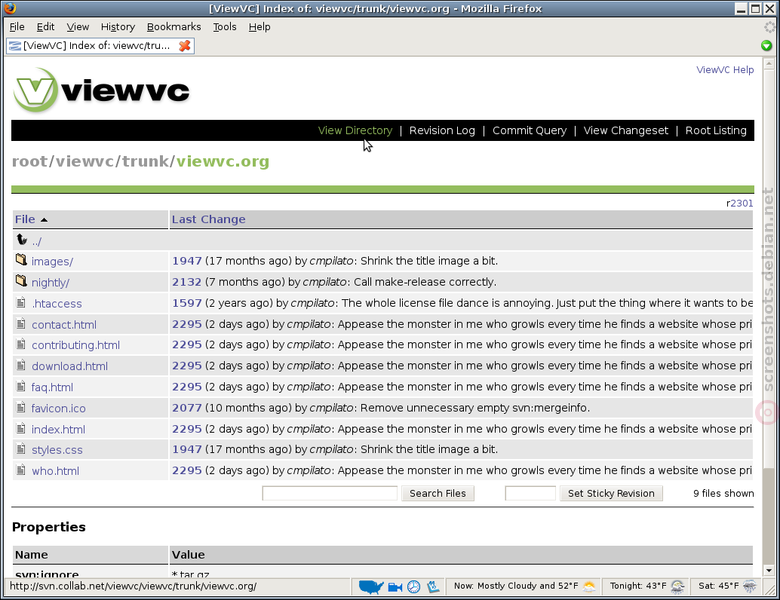Open the .htaccess file link
Viewport: 780px width, 600px height.
click(57, 303)
